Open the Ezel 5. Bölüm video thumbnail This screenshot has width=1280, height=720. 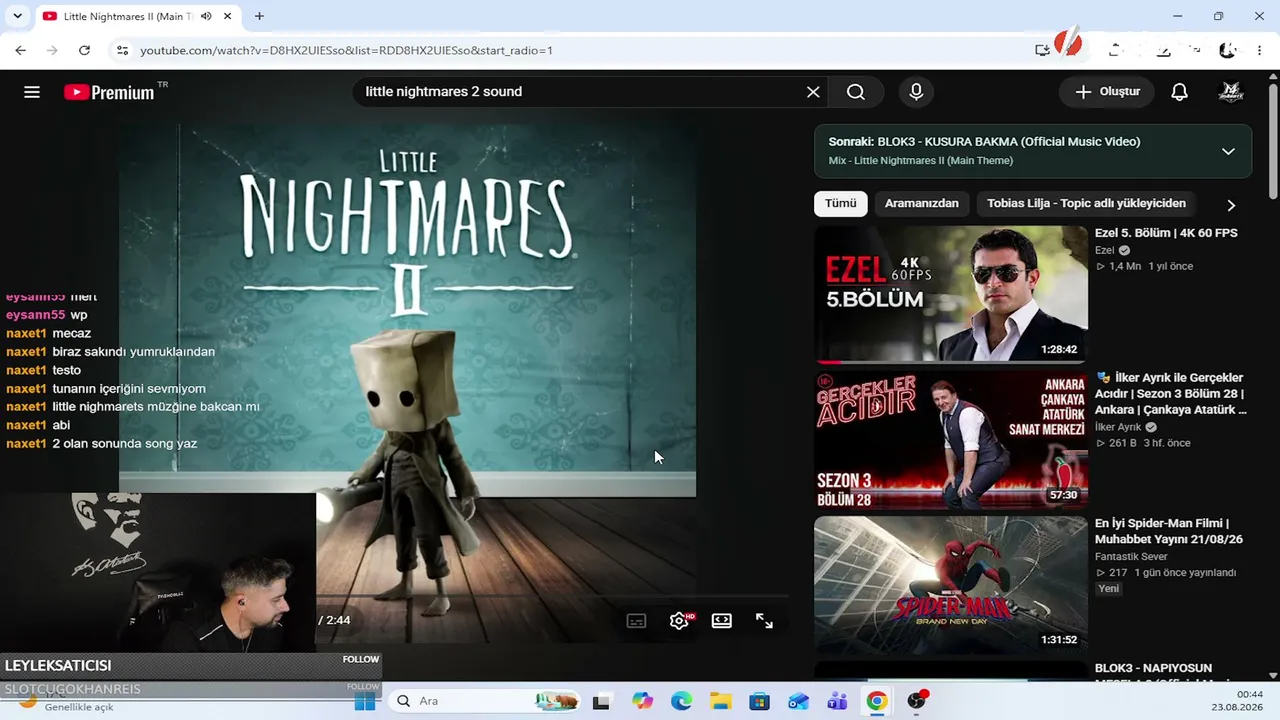click(x=951, y=293)
